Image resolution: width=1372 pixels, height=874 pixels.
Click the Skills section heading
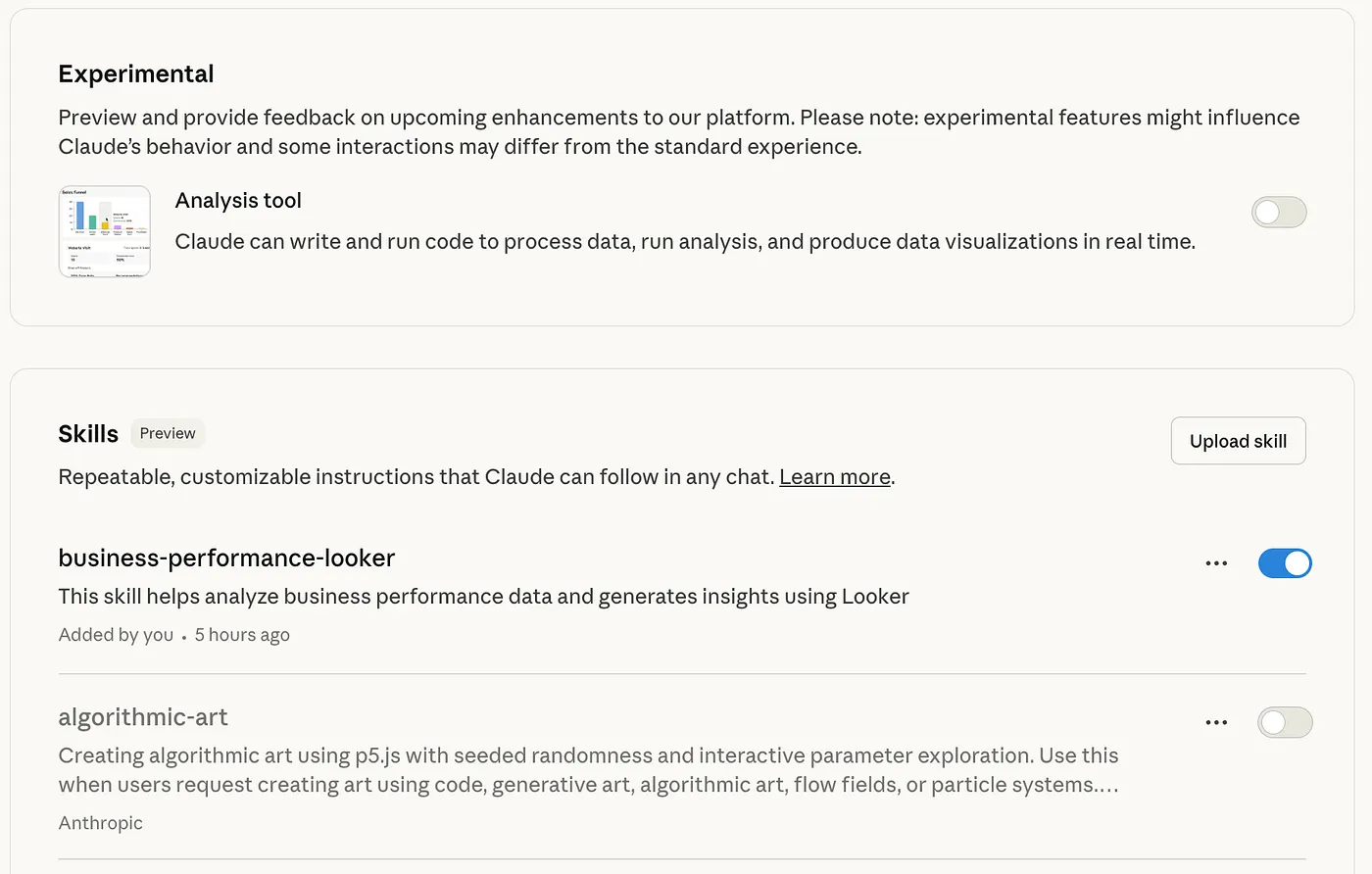pos(88,433)
